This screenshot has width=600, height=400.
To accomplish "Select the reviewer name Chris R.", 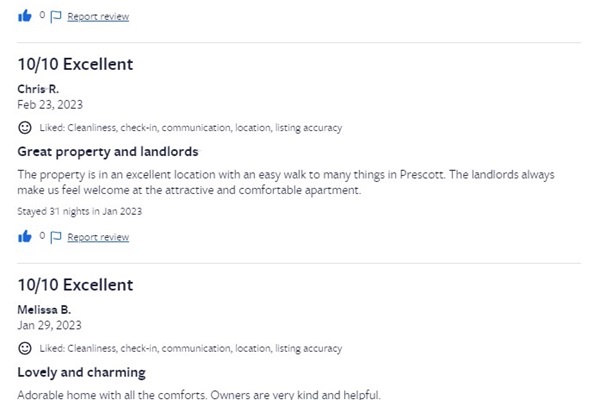I will [x=38, y=89].
